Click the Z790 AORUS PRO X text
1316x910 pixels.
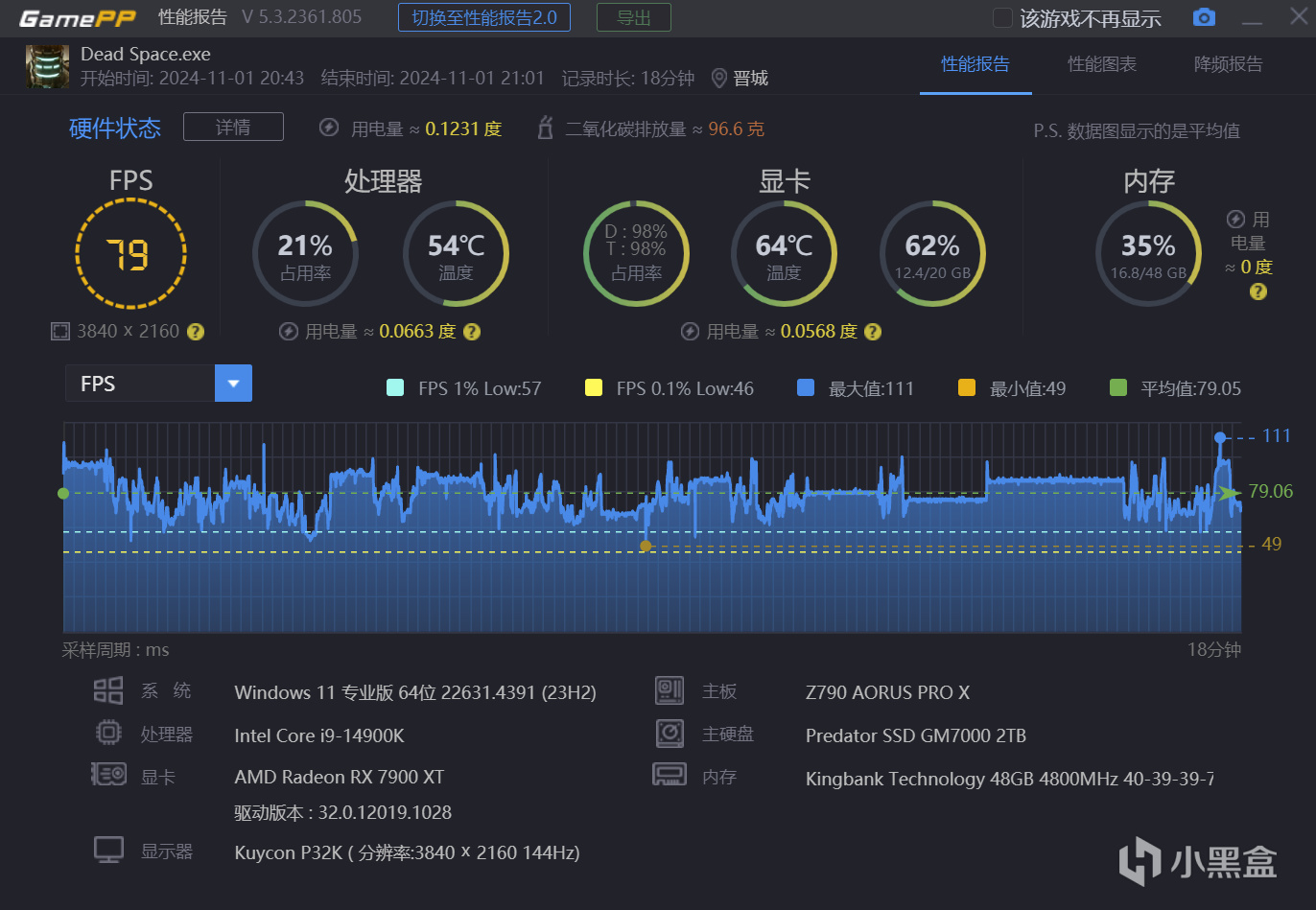[888, 692]
